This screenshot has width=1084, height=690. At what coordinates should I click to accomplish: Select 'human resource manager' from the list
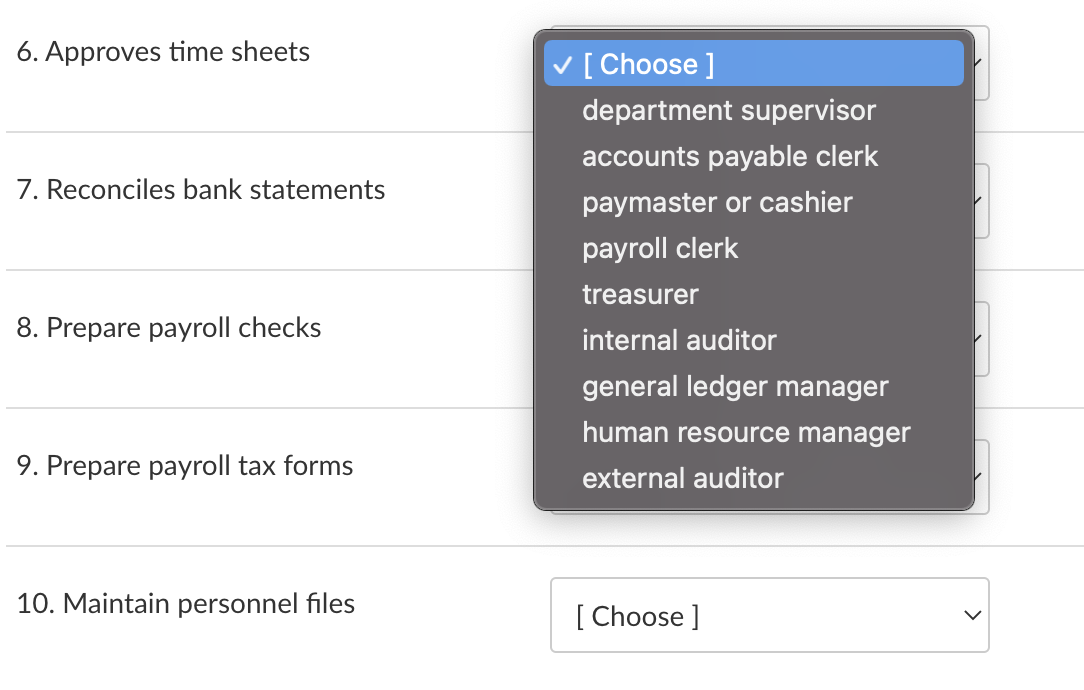click(746, 432)
